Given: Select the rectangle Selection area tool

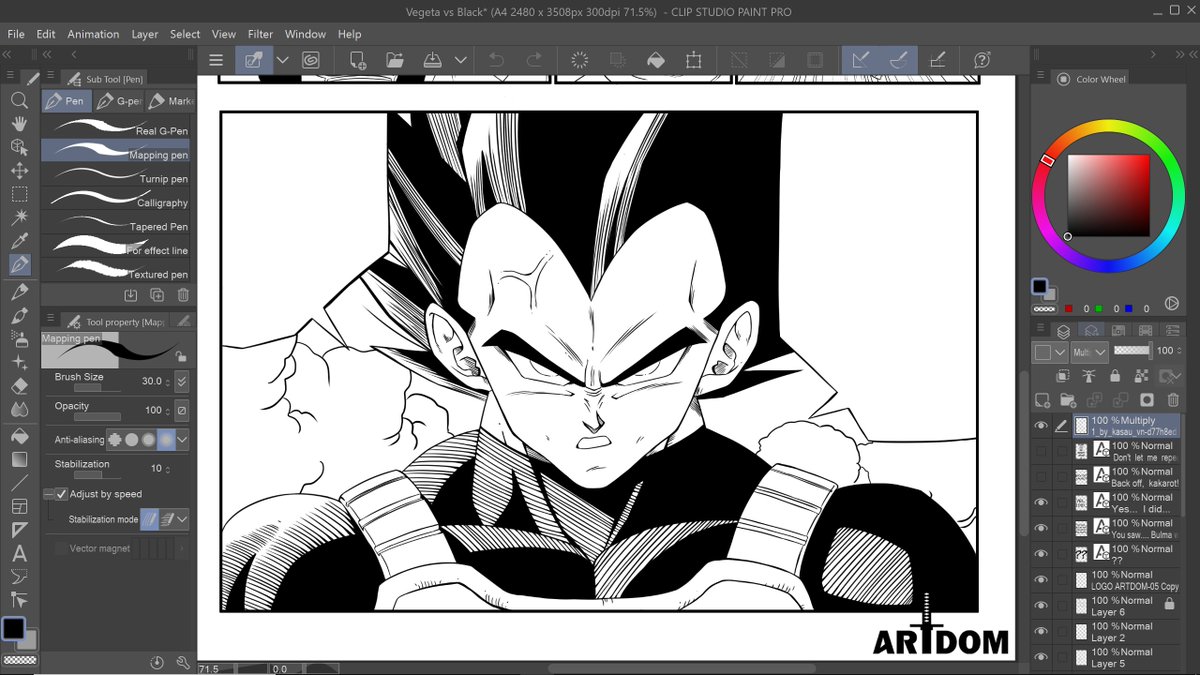Looking at the screenshot, I should tap(20, 194).
